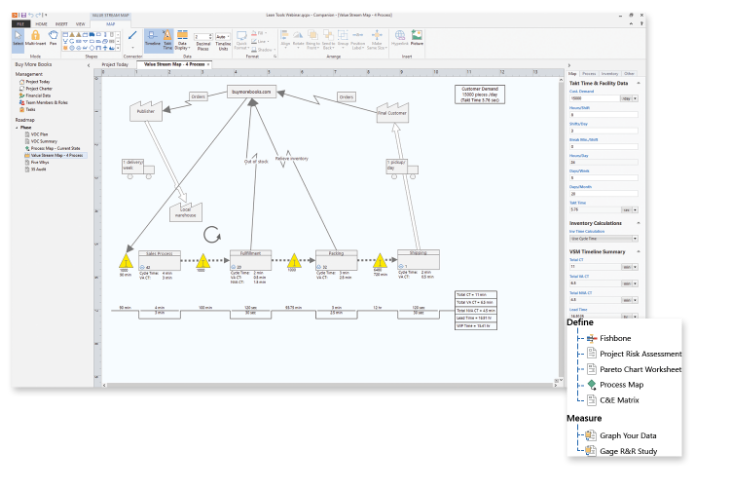Open the Project Today document tab

[x=115, y=64]
